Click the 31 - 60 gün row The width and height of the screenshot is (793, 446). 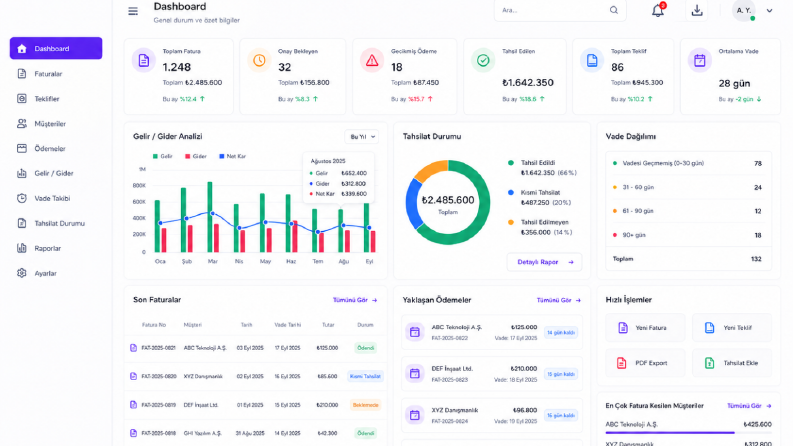688,187
